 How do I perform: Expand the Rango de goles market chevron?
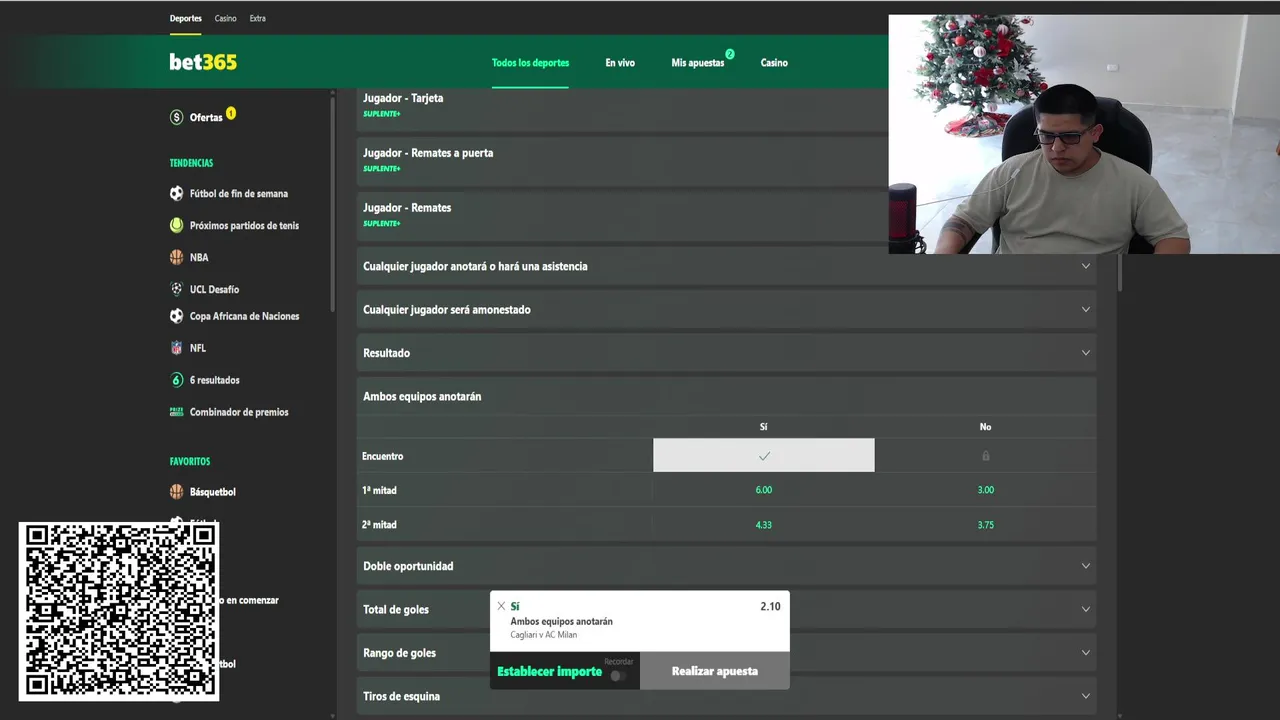pyautogui.click(x=1086, y=653)
